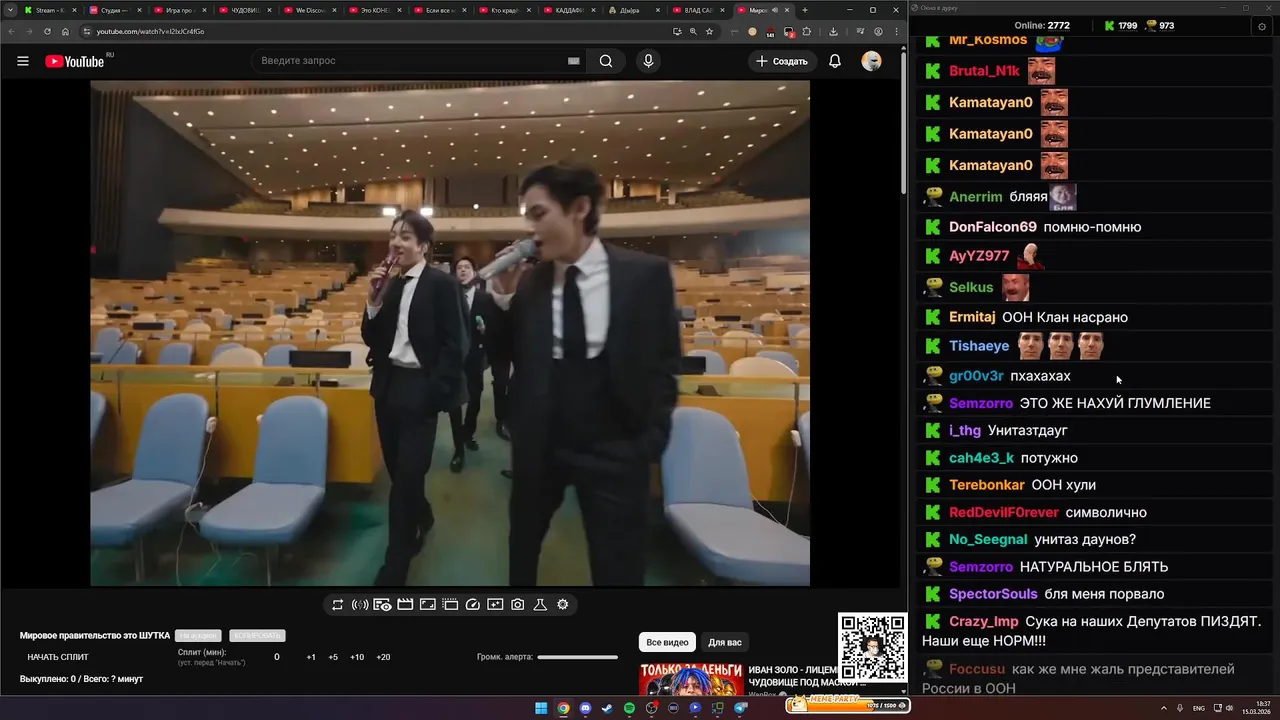Add +1 minute to split
Viewport: 1280px width, 720px height.
point(311,657)
